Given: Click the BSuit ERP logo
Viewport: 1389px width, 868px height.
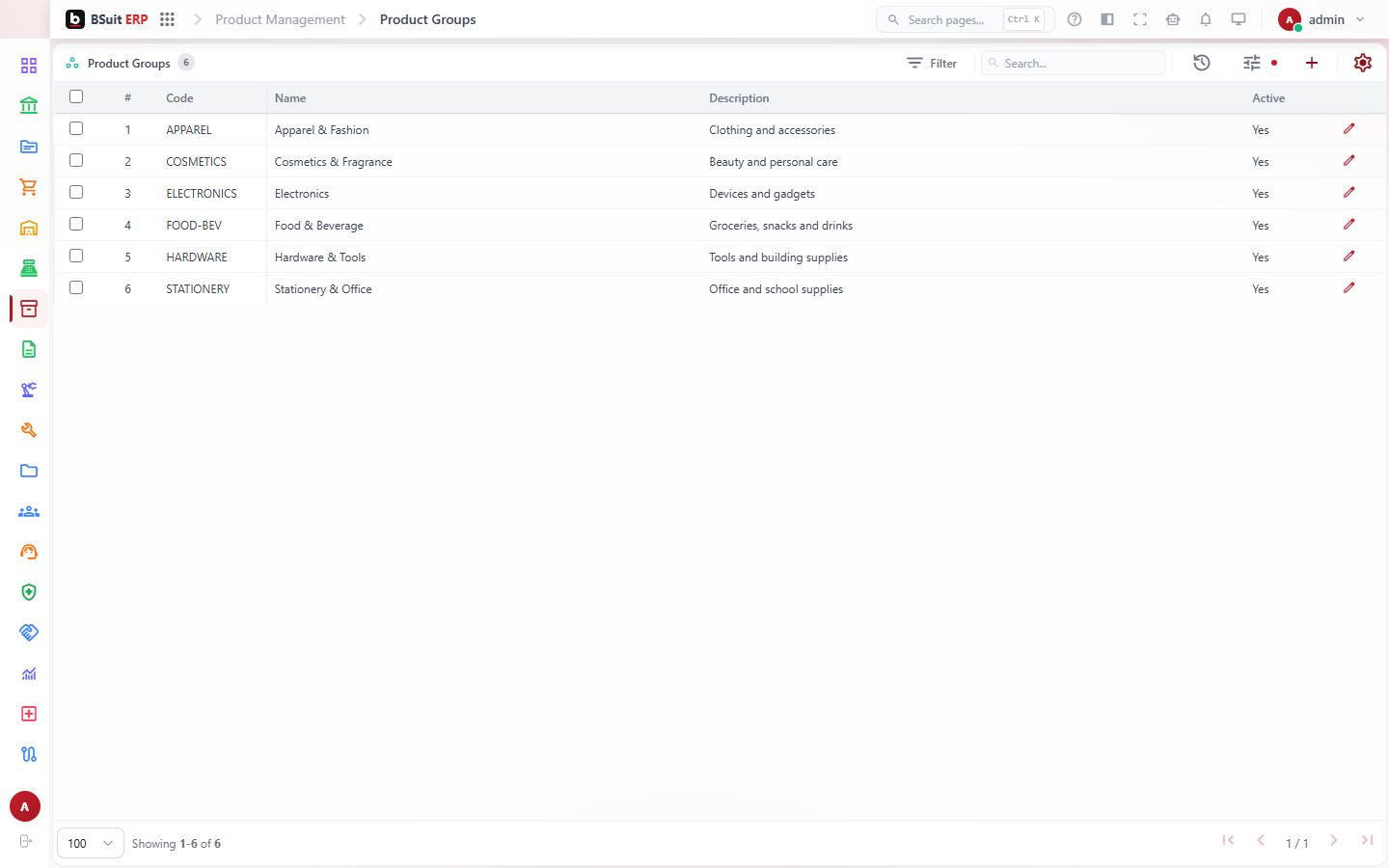Looking at the screenshot, I should 107,19.
